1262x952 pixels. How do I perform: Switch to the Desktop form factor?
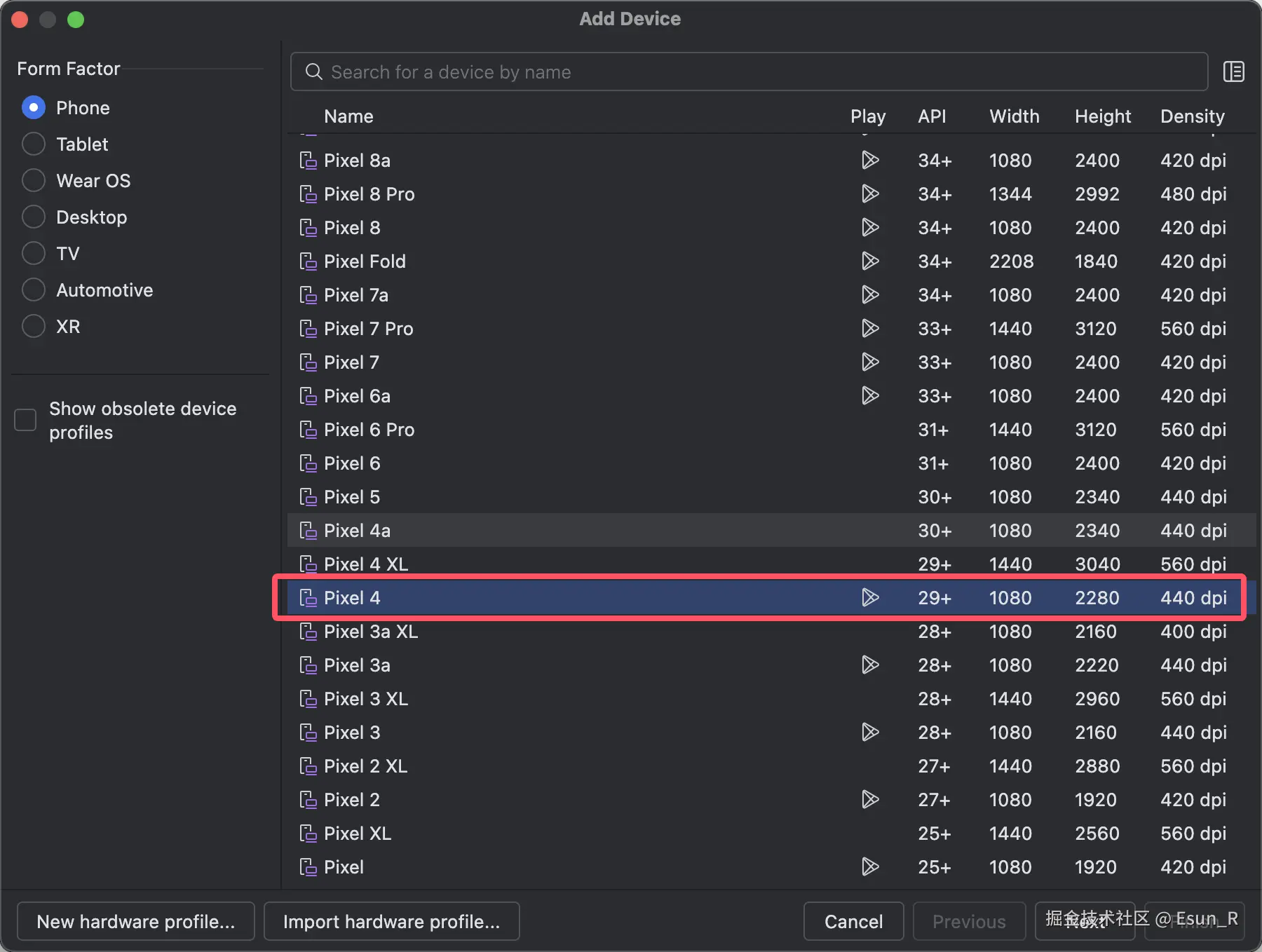click(34, 217)
